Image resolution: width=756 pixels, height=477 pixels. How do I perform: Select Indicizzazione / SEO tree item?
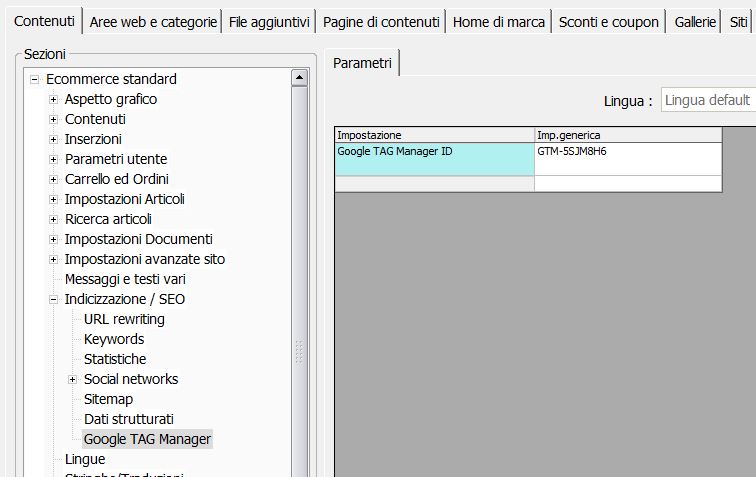(124, 300)
